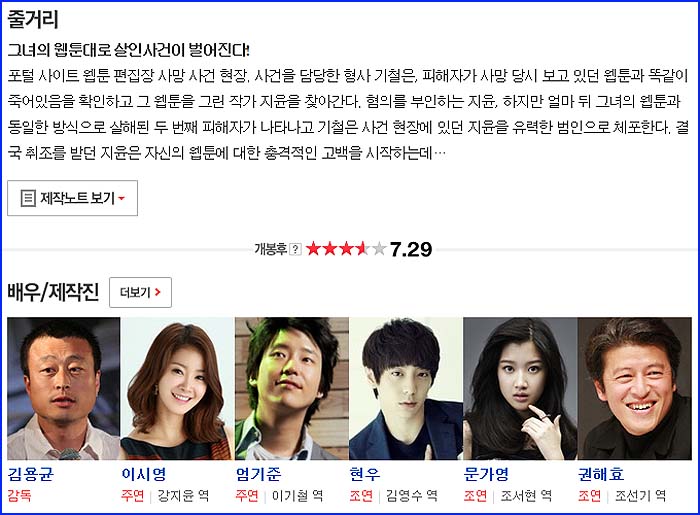Follow the 현우 name link
This screenshot has width=700, height=515.
(365, 474)
